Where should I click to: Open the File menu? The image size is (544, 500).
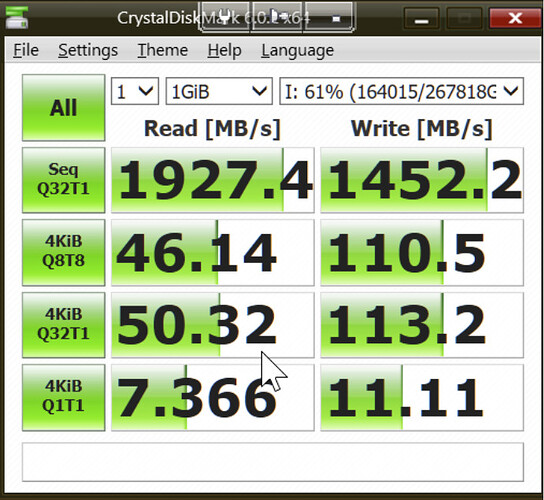click(26, 51)
